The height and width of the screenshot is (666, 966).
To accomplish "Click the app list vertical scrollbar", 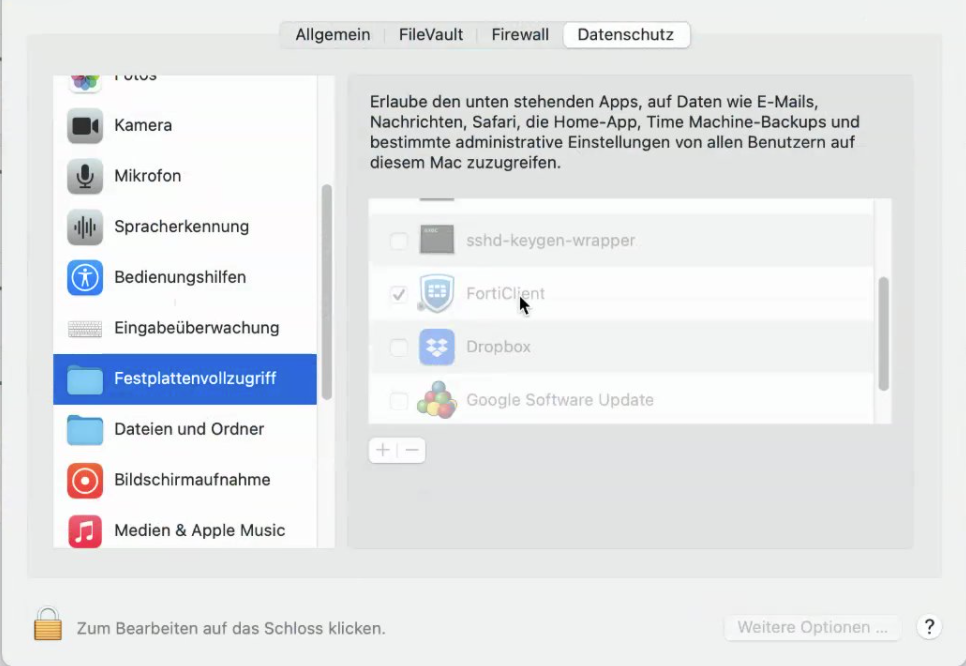I will 883,333.
